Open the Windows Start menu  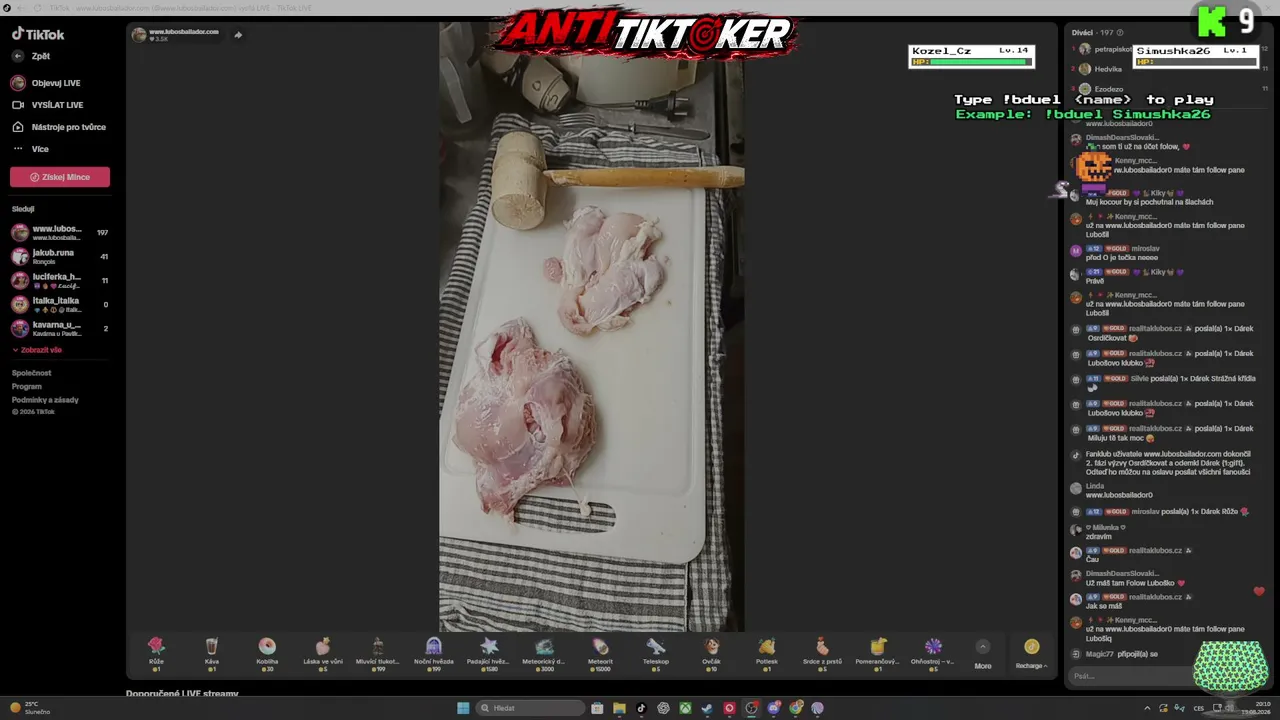coord(463,708)
